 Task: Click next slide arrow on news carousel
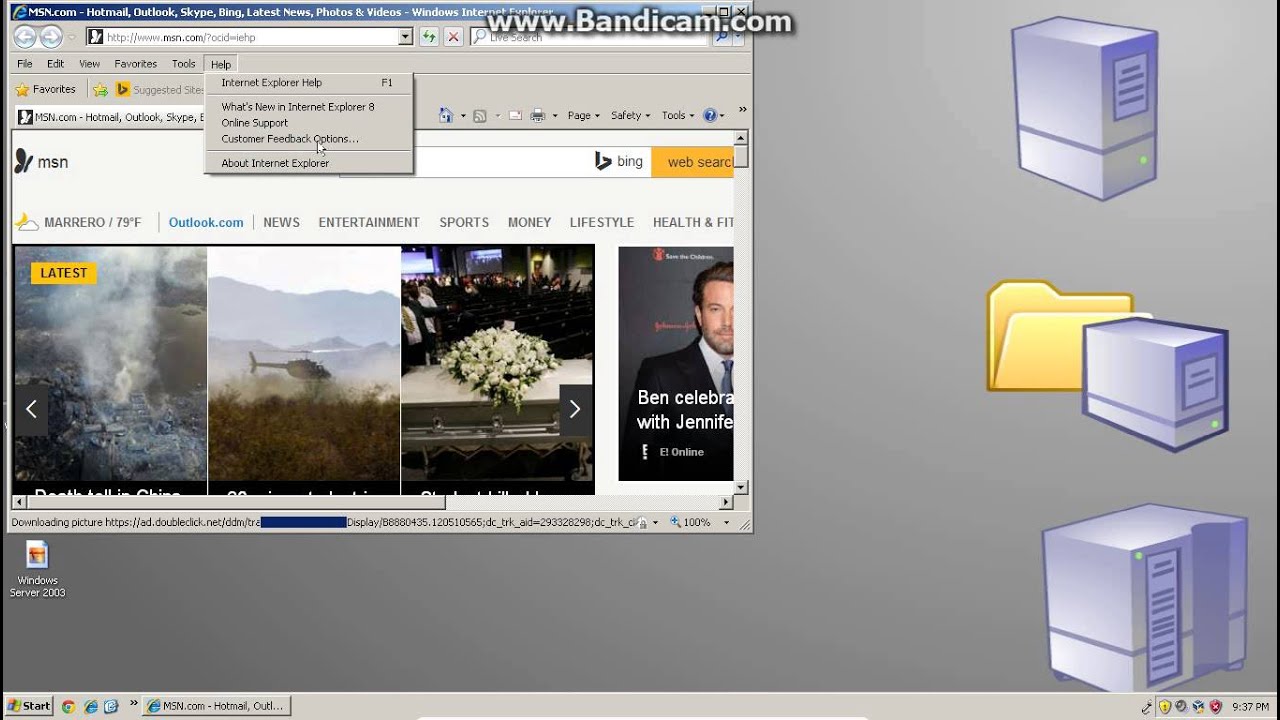click(575, 408)
